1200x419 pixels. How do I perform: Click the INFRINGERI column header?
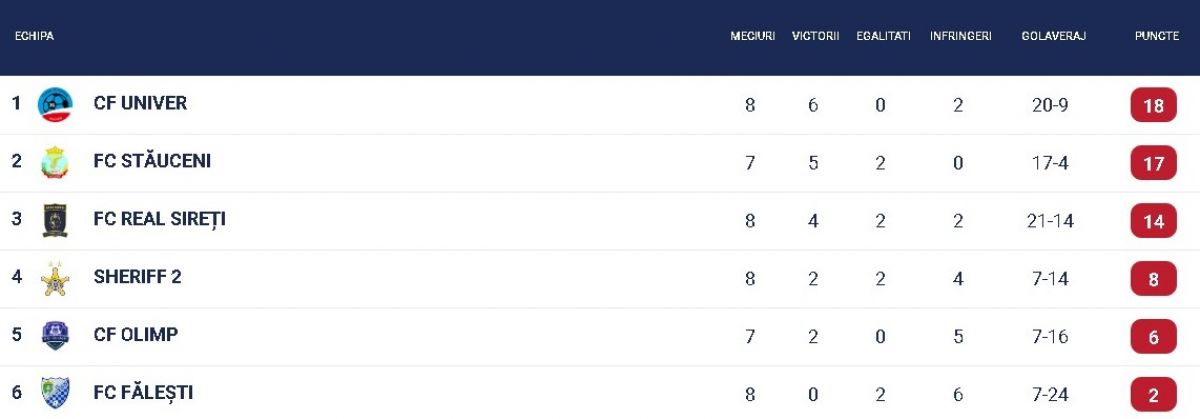point(960,36)
